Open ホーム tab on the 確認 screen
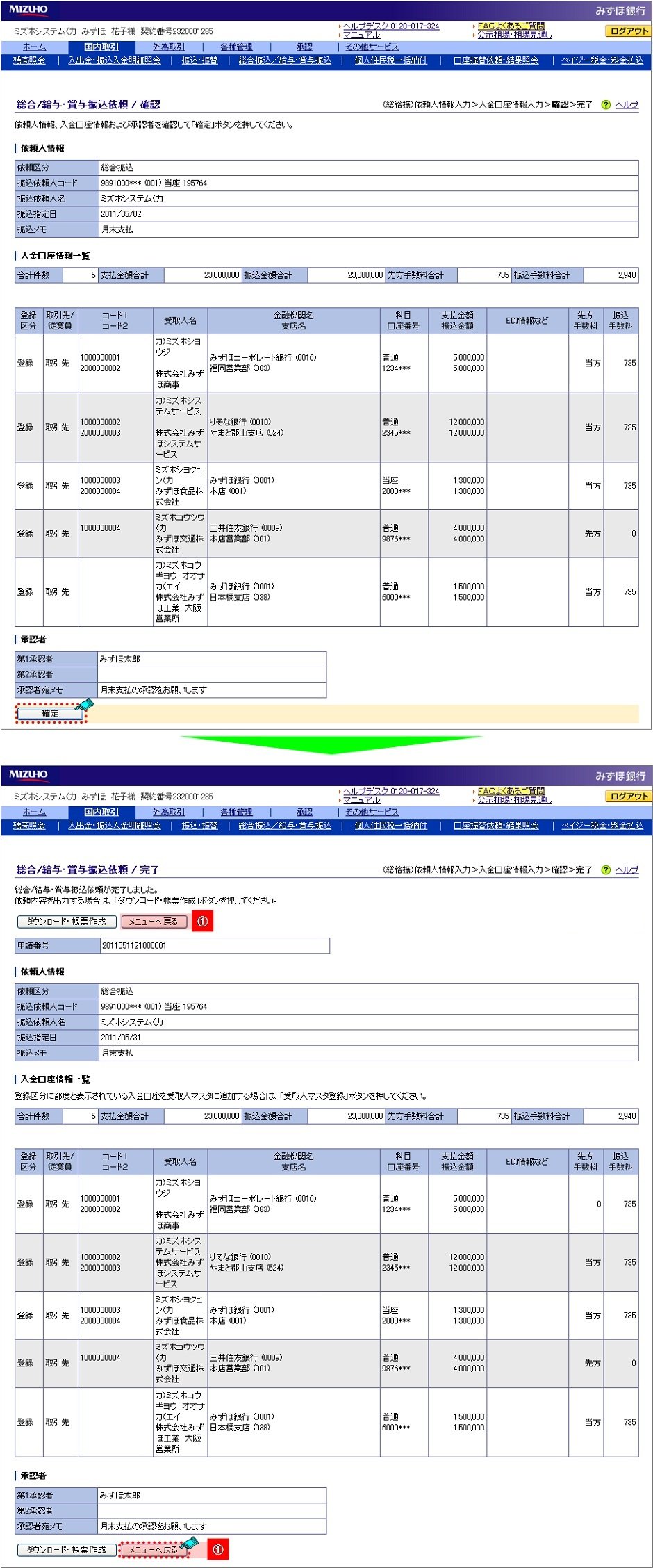 click(x=35, y=47)
